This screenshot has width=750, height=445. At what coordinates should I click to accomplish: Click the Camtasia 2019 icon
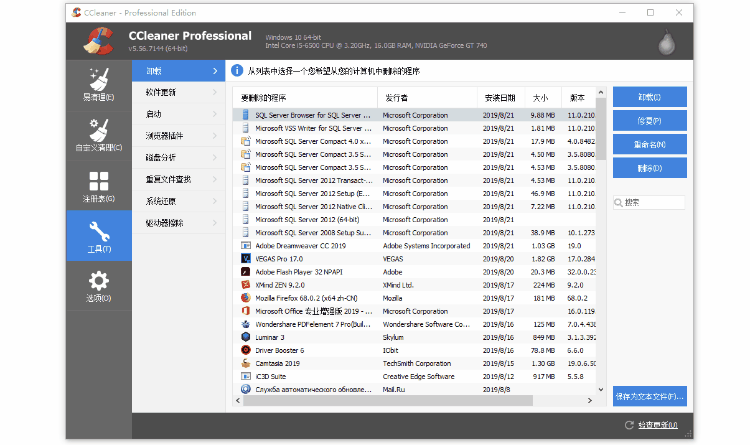point(245,363)
